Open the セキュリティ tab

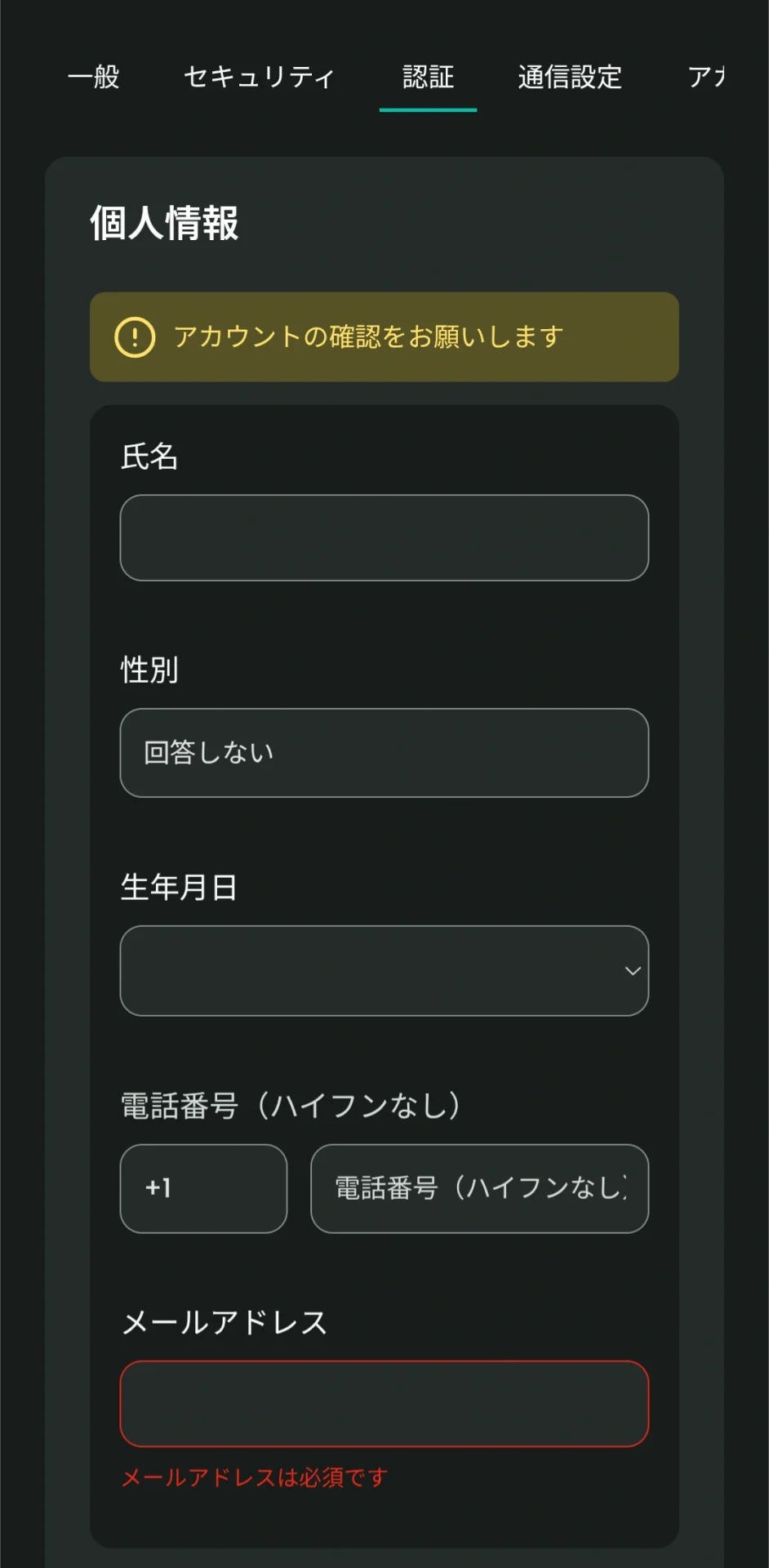pyautogui.click(x=259, y=78)
